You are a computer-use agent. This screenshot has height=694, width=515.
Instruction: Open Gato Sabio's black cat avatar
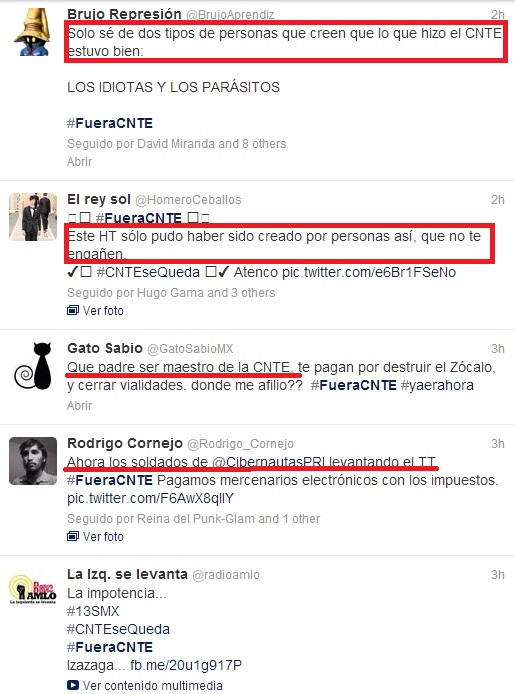(x=33, y=366)
